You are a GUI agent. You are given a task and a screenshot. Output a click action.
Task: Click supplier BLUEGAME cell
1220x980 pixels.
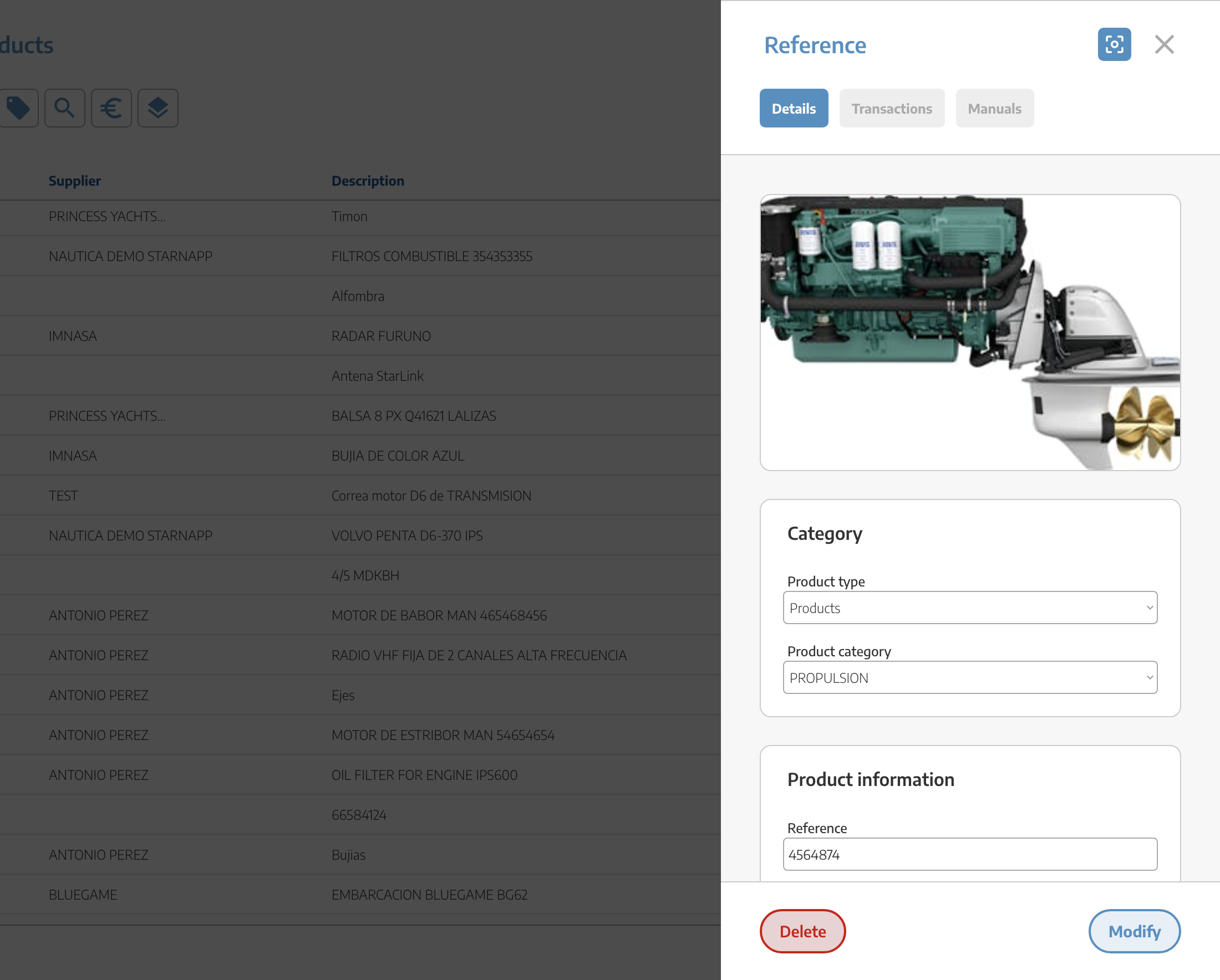click(83, 895)
